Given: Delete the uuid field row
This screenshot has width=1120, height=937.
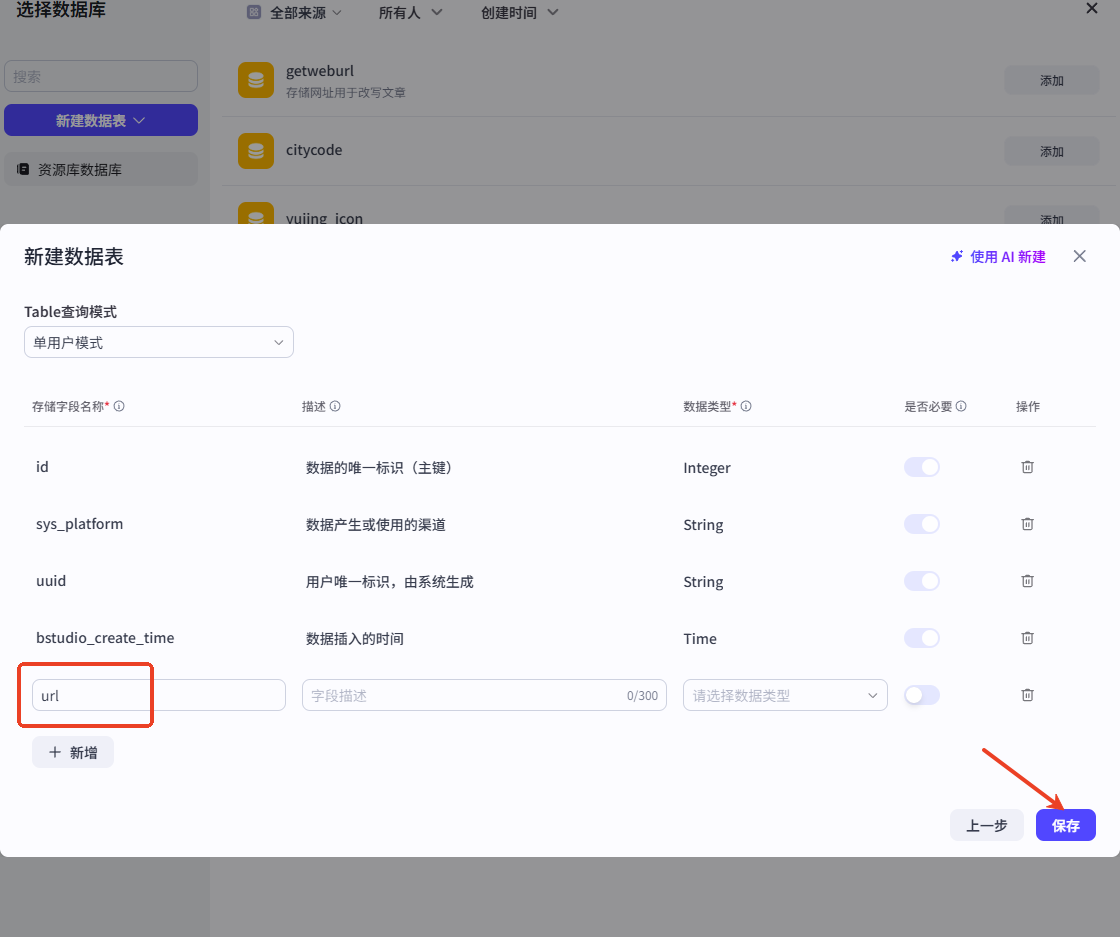Looking at the screenshot, I should click(x=1027, y=581).
